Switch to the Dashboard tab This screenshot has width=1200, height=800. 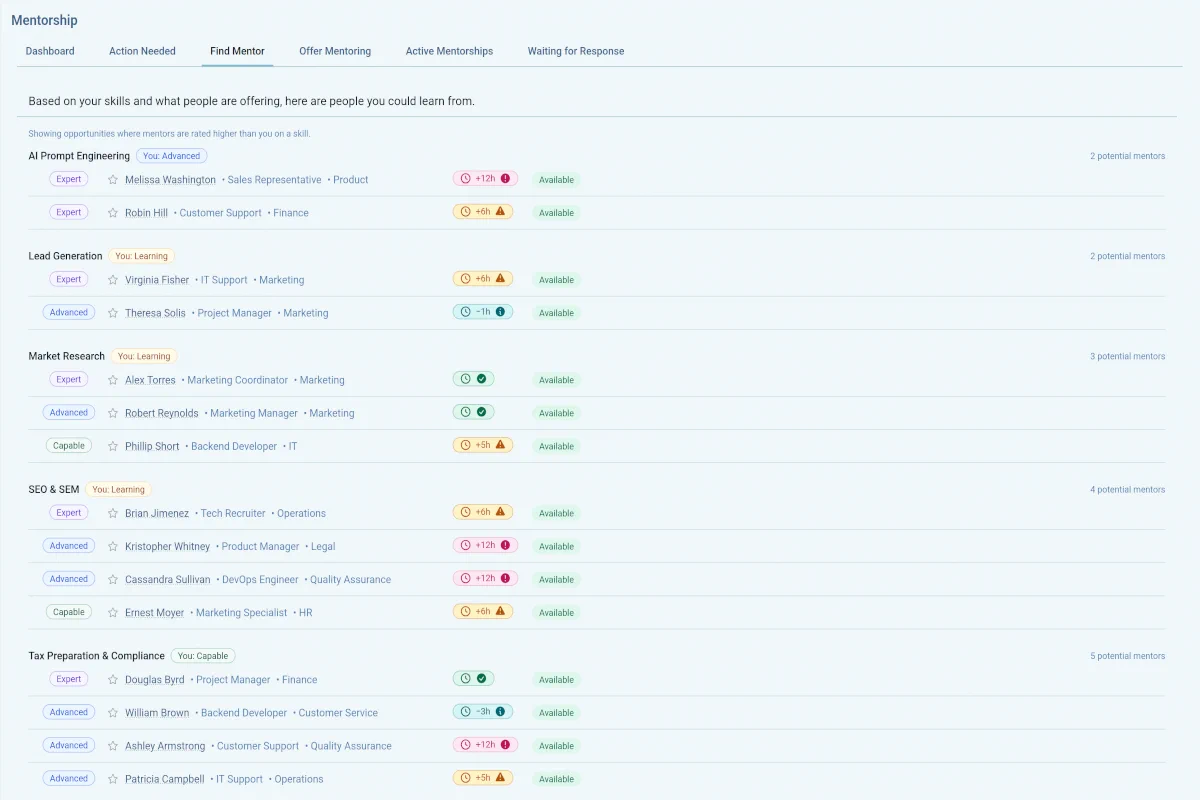(50, 51)
